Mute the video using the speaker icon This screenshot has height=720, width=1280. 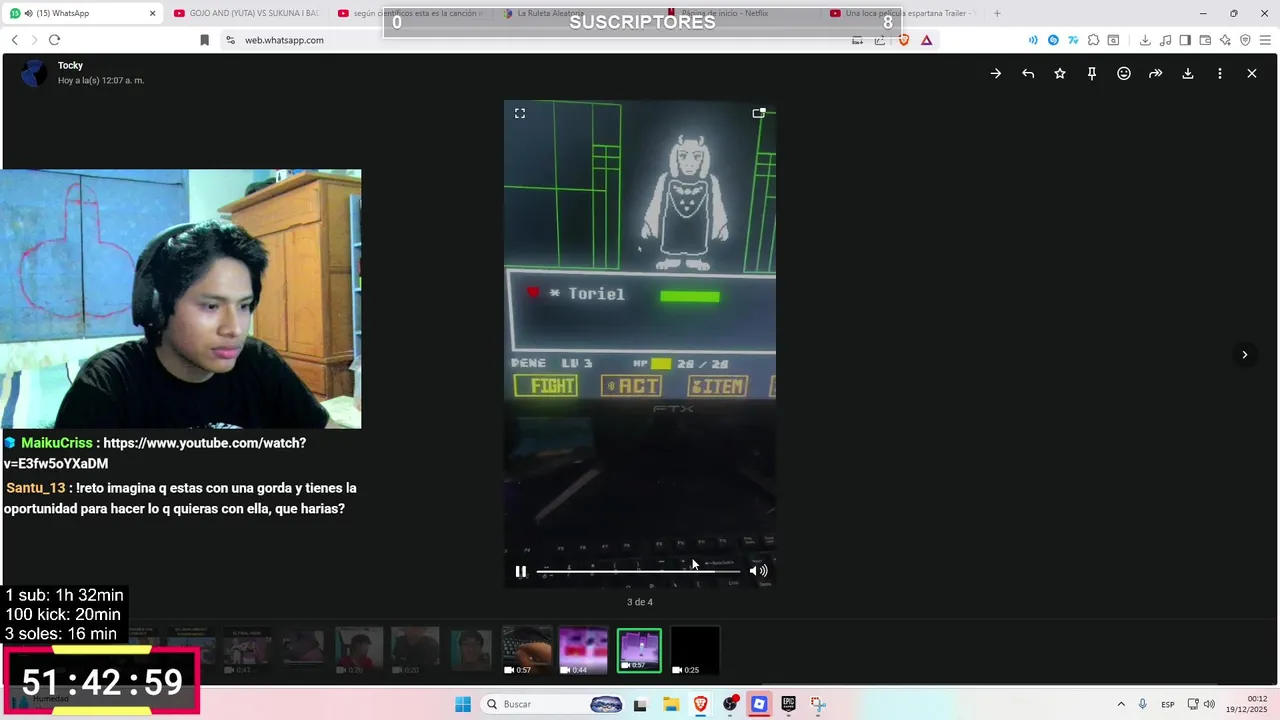[x=758, y=571]
